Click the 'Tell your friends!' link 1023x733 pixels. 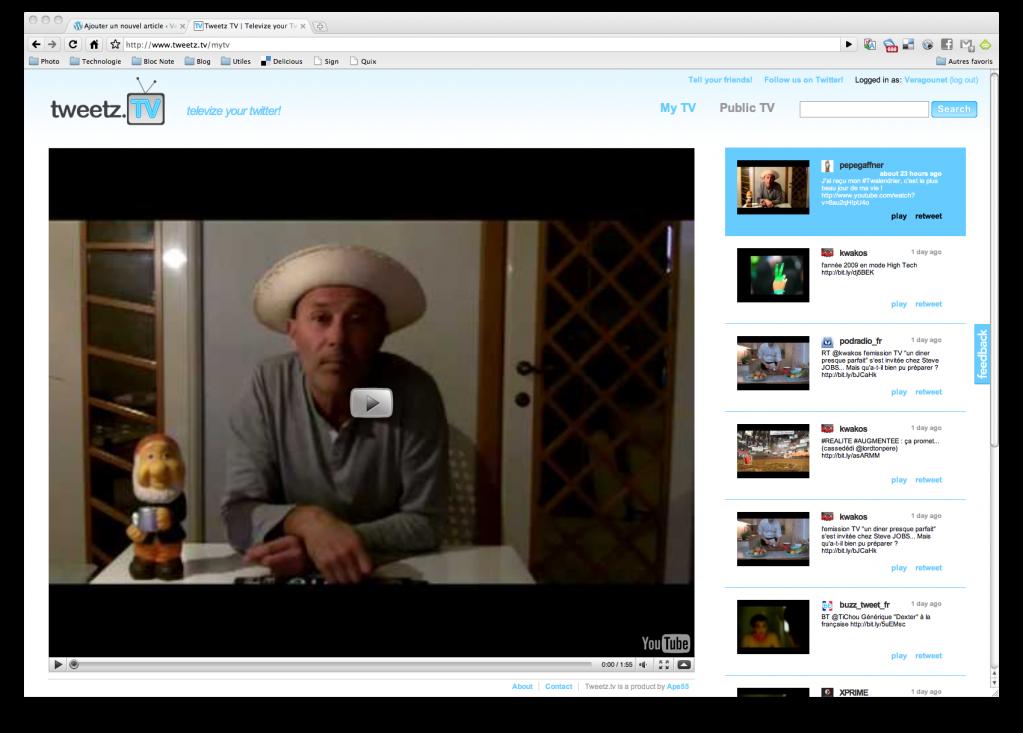[720, 80]
